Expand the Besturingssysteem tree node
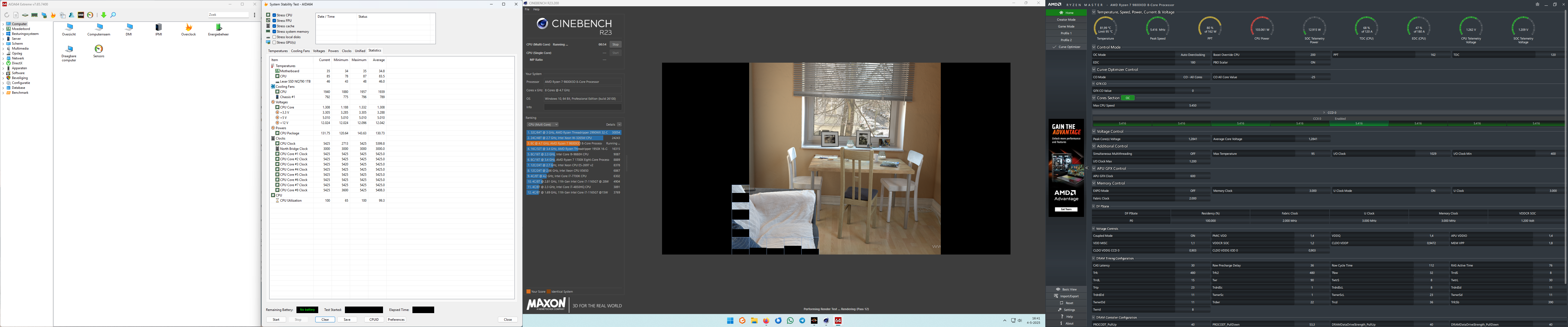The height and width of the screenshot is (327, 1568). click(3, 34)
